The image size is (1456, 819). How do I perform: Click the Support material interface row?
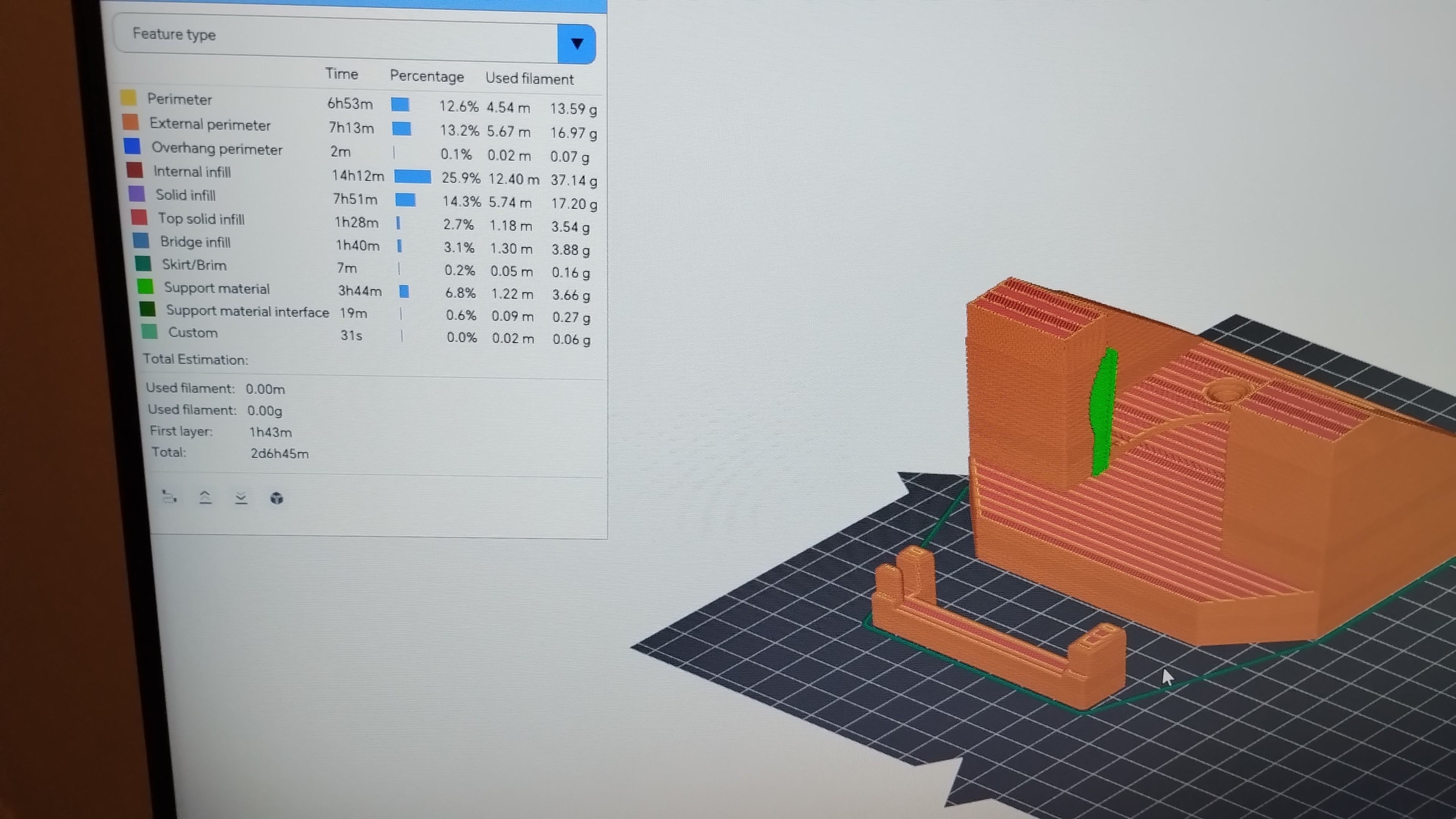(247, 311)
